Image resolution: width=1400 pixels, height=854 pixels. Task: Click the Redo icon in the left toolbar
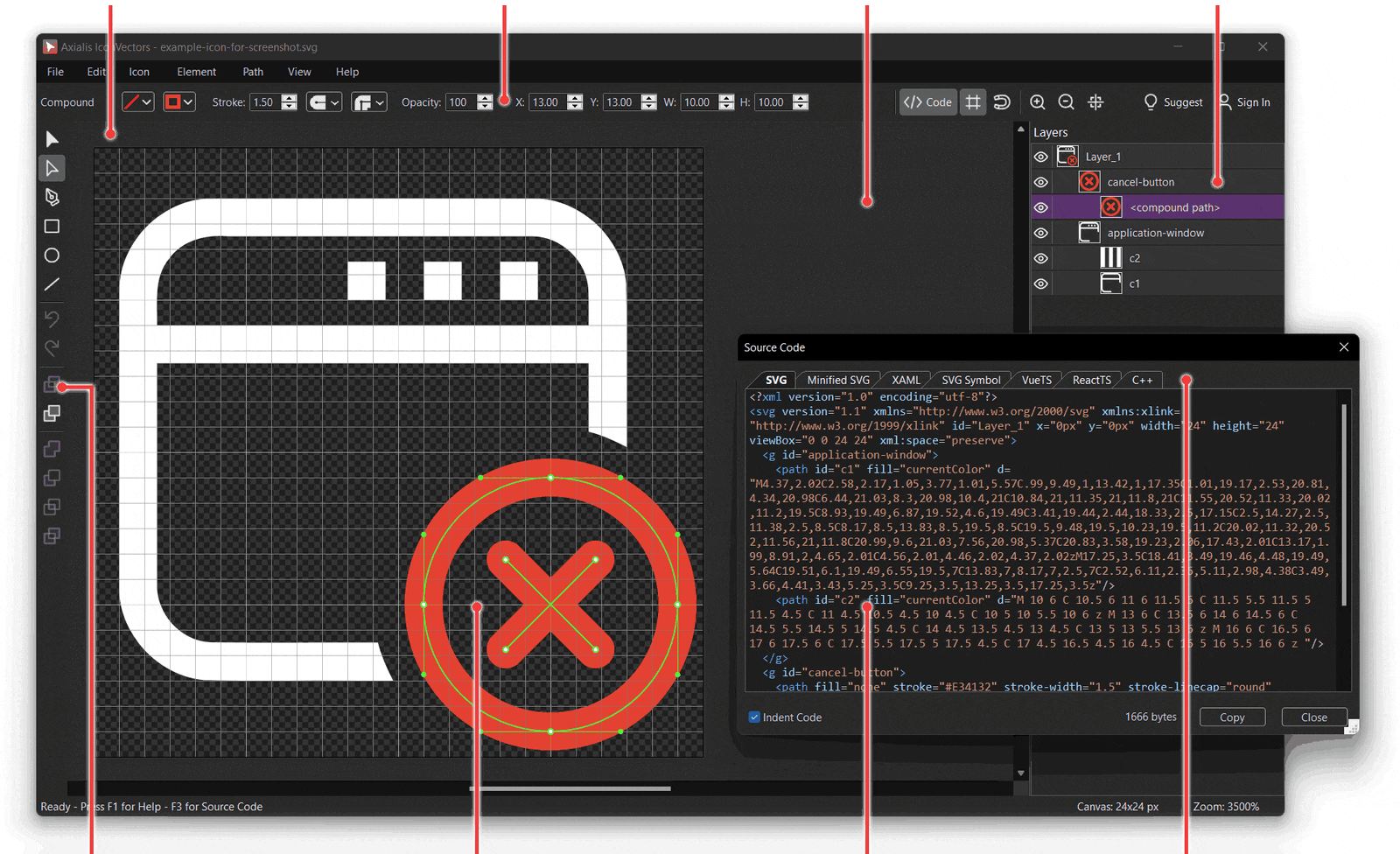pos(52,347)
